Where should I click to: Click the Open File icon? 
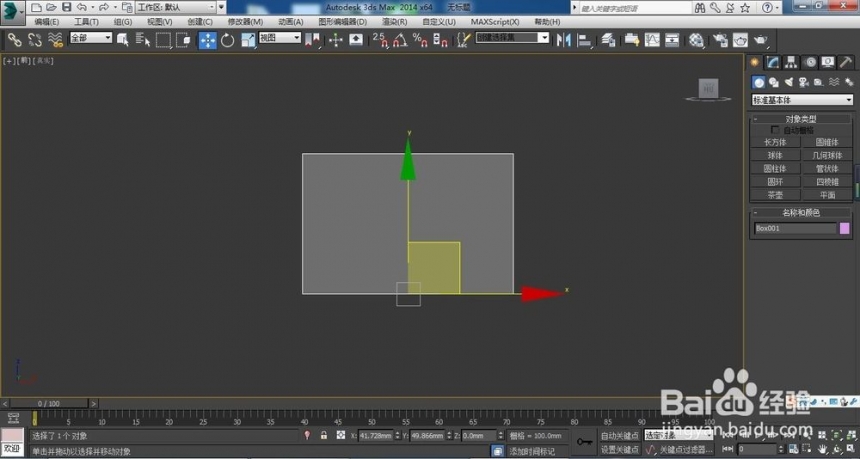pos(51,8)
